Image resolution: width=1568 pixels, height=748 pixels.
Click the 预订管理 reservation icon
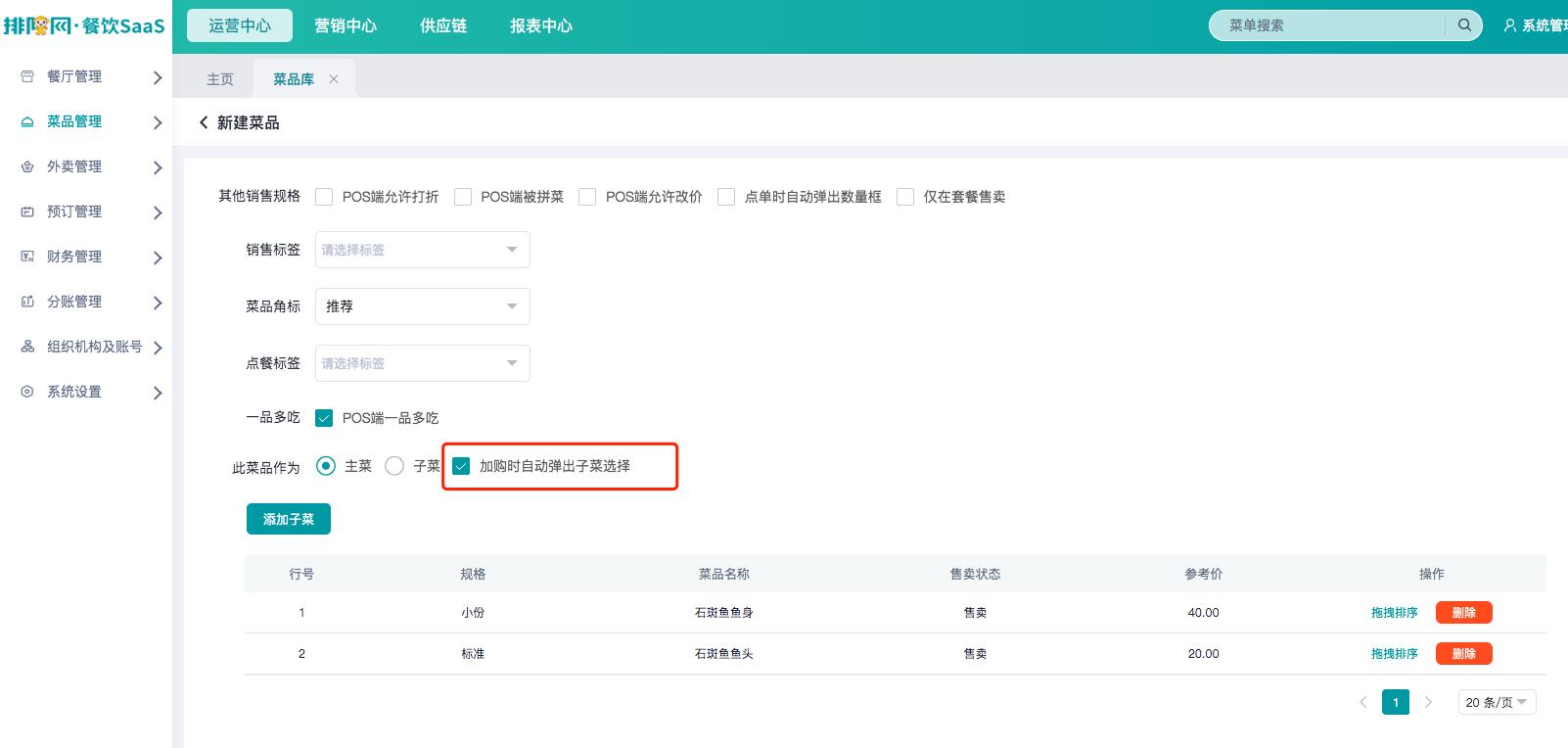(x=27, y=211)
